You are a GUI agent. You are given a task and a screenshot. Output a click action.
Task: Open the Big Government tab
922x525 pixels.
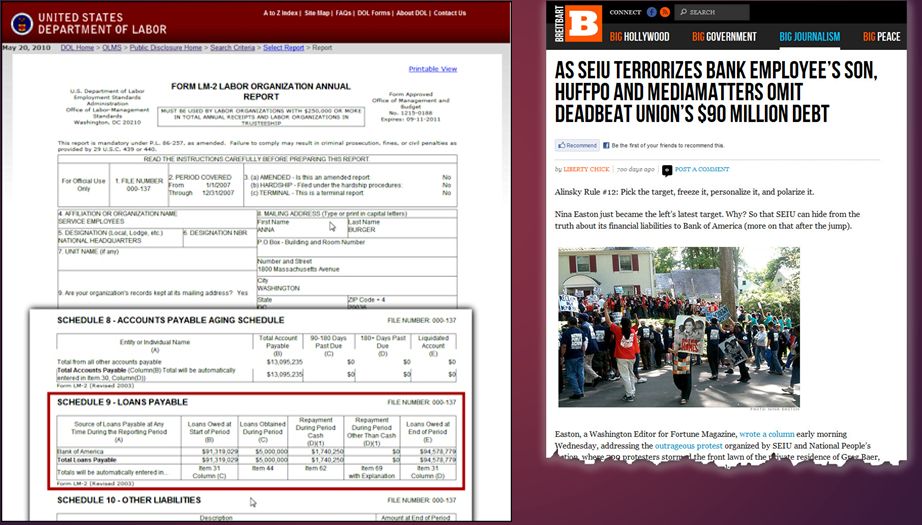[x=724, y=36]
